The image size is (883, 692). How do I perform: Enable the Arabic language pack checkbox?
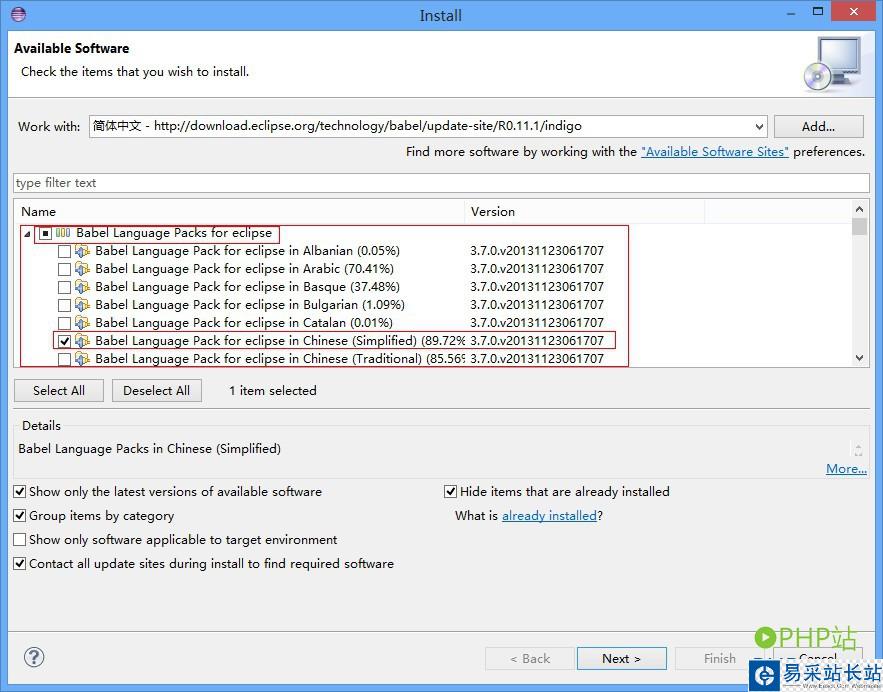(65, 269)
